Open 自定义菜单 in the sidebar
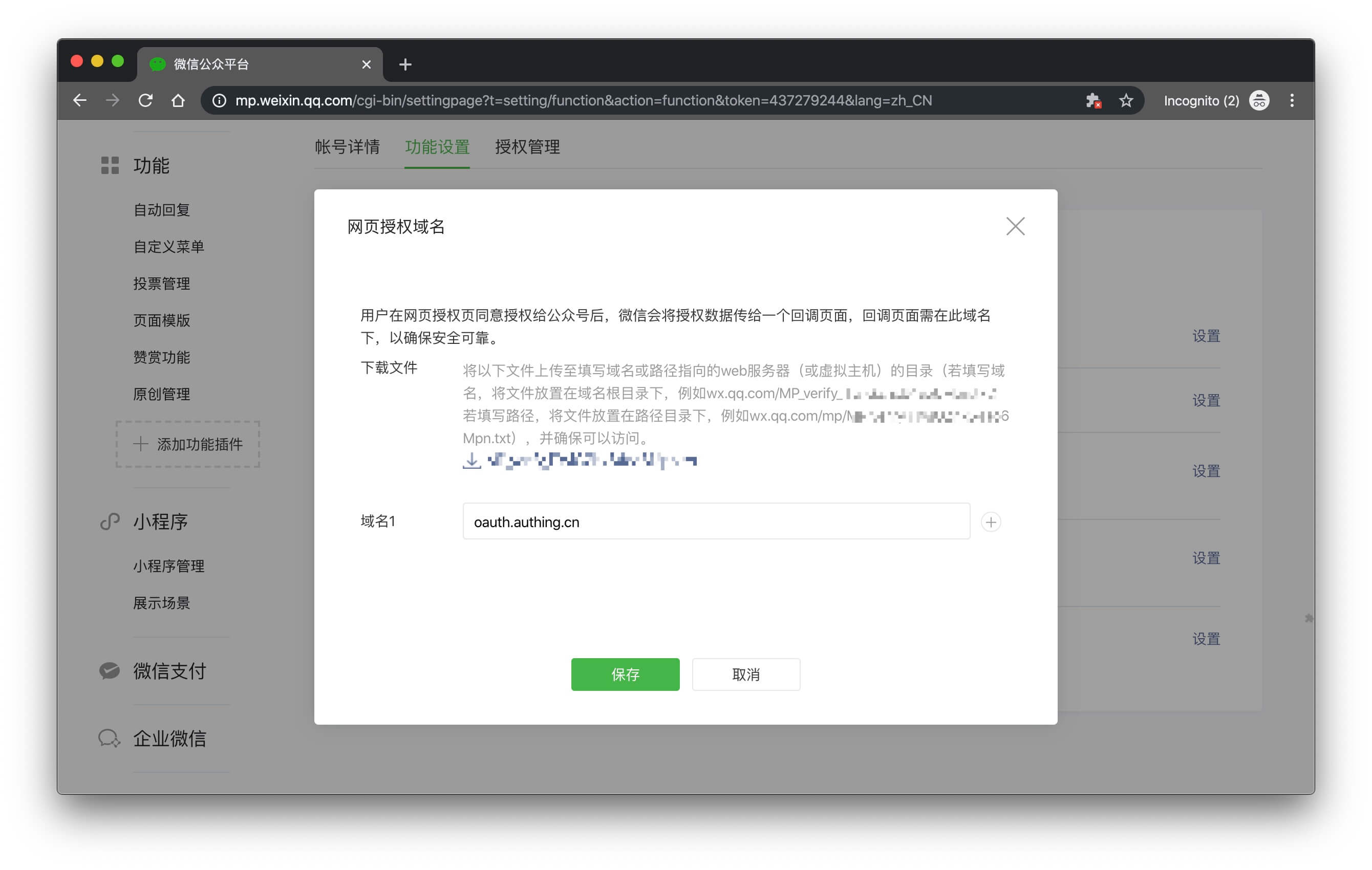Viewport: 1372px width, 870px height. click(x=168, y=247)
